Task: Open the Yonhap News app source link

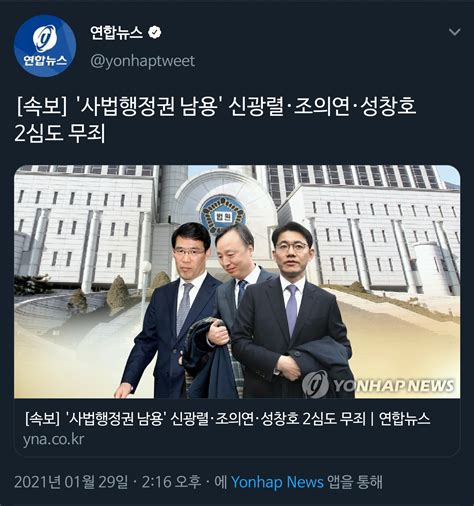Action: (x=277, y=482)
